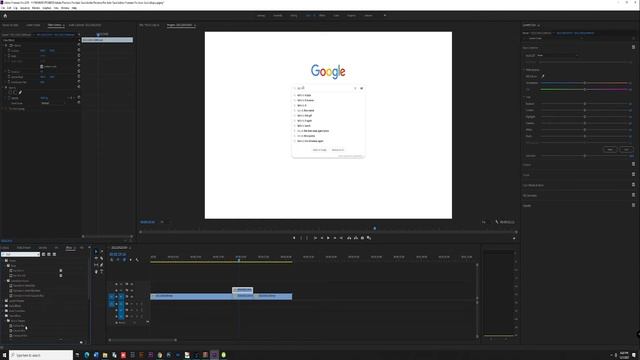Switch to the Editing workspace tab
The width and height of the screenshot is (640, 360).
293,16
